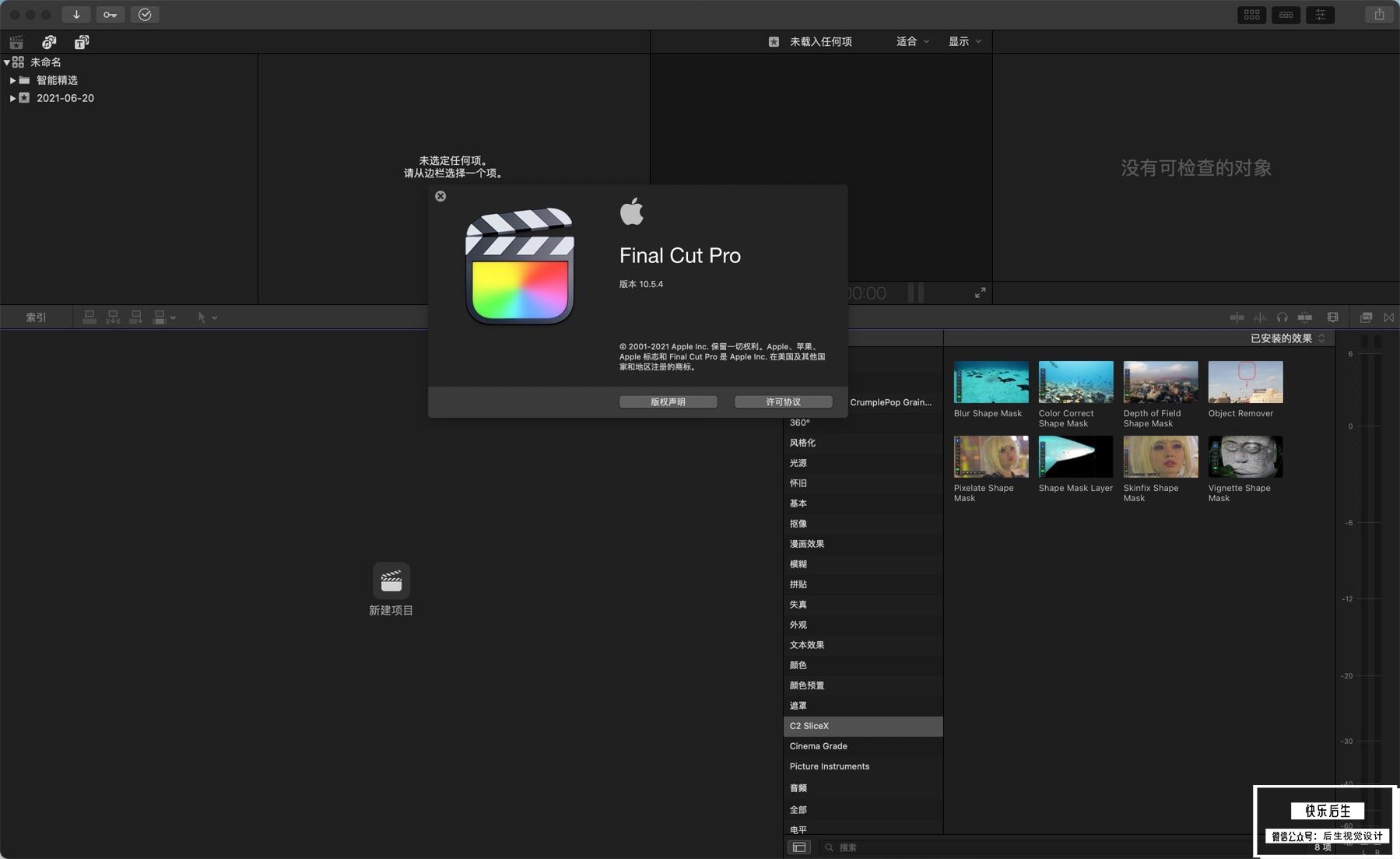
Task: Open Titles and Generators sidebar icon
Action: coord(82,42)
